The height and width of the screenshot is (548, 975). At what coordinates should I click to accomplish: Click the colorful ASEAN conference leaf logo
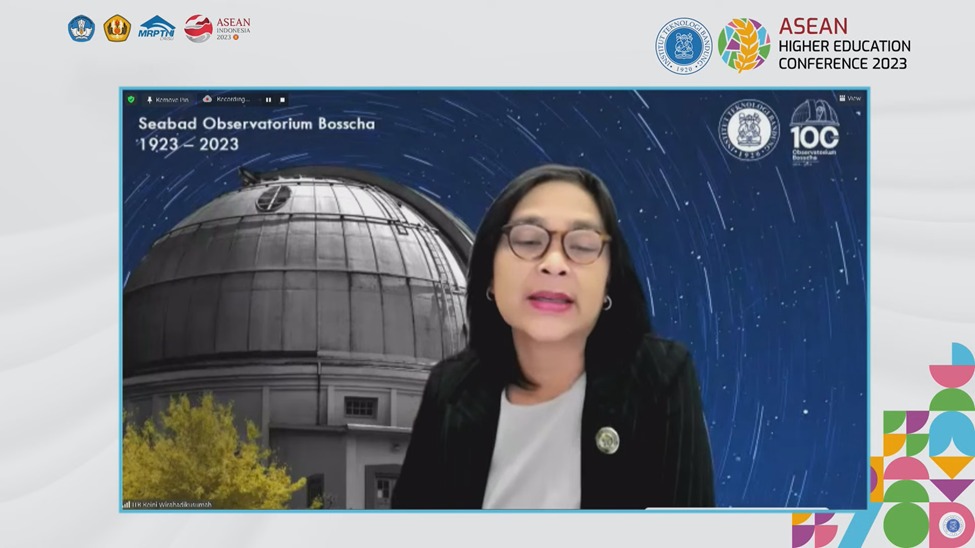(744, 45)
